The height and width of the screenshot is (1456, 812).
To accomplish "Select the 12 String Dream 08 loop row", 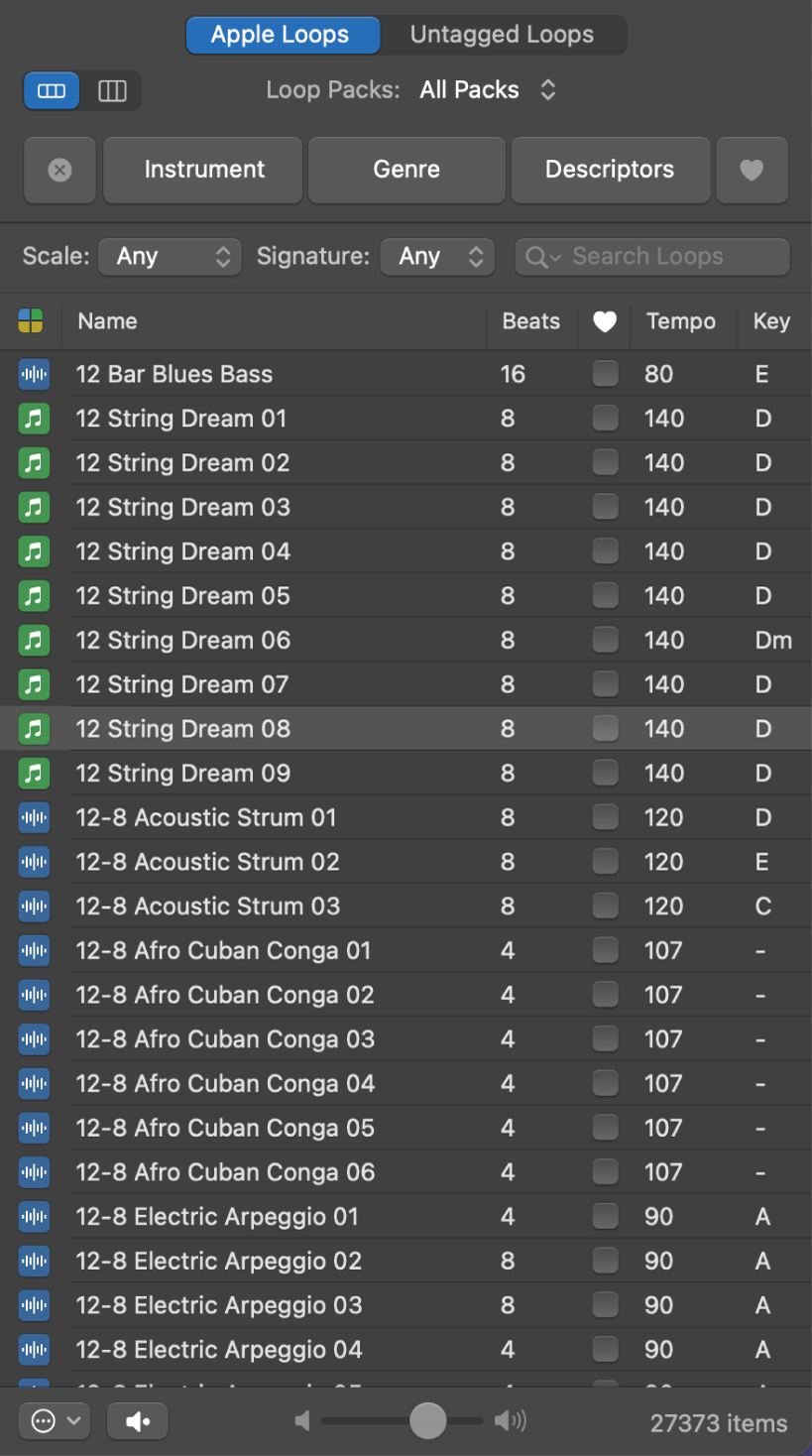I will point(406,729).
